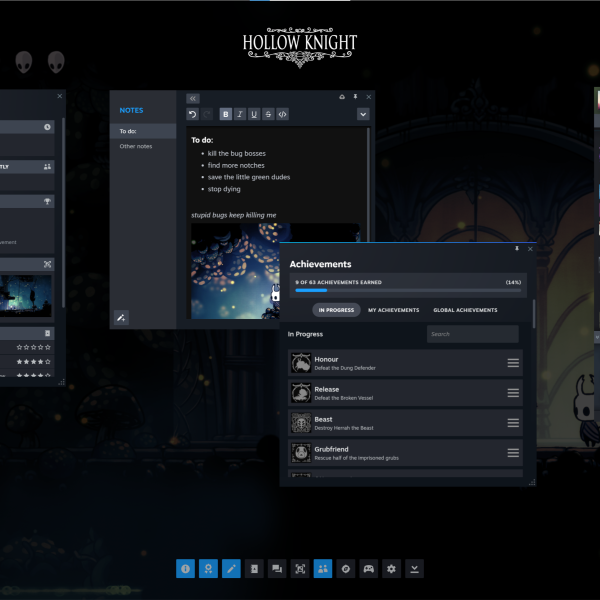Open Discussions chat icon in bottom toolbar

click(277, 569)
